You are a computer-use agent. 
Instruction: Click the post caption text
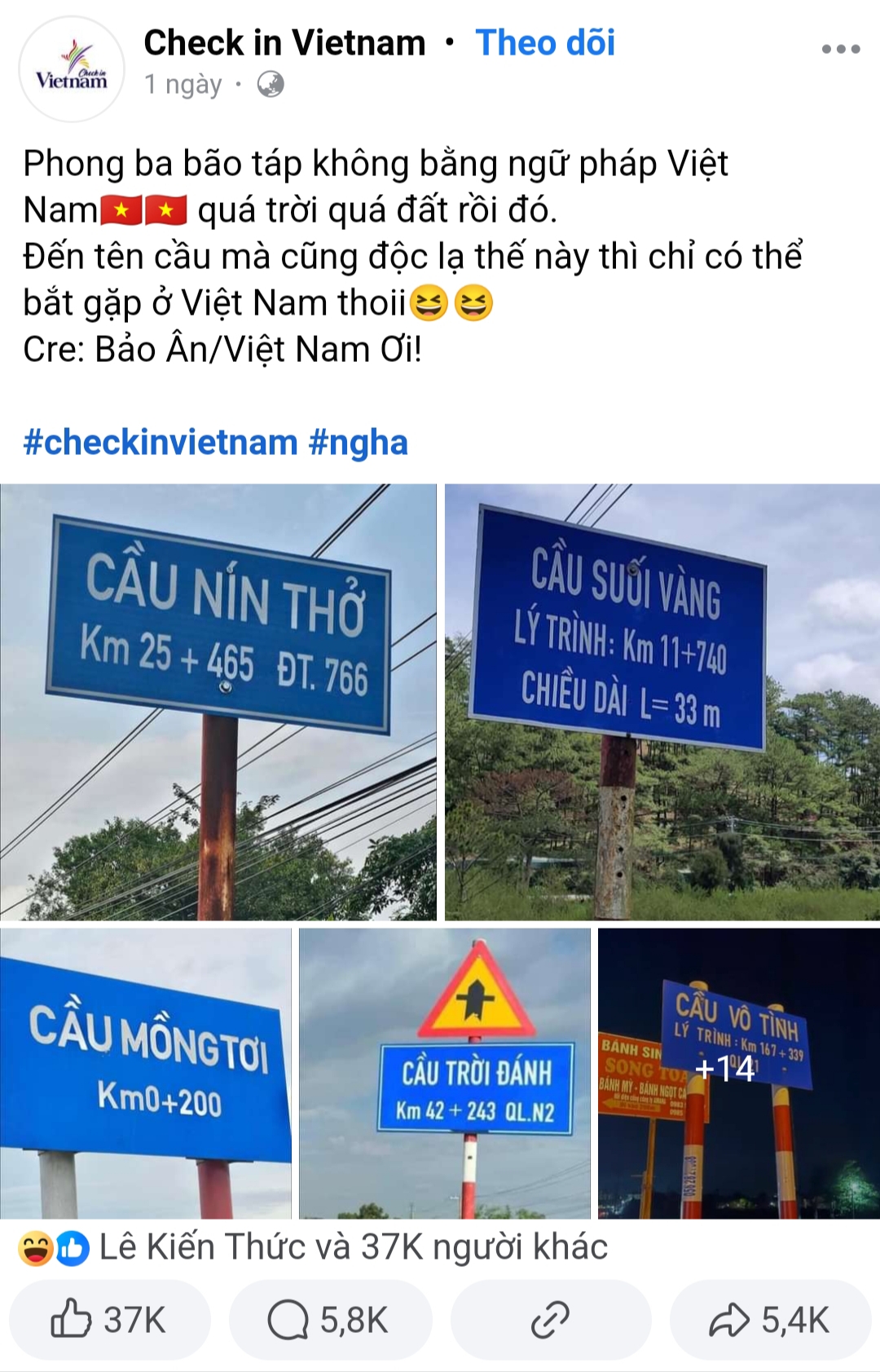pyautogui.click(x=413, y=256)
